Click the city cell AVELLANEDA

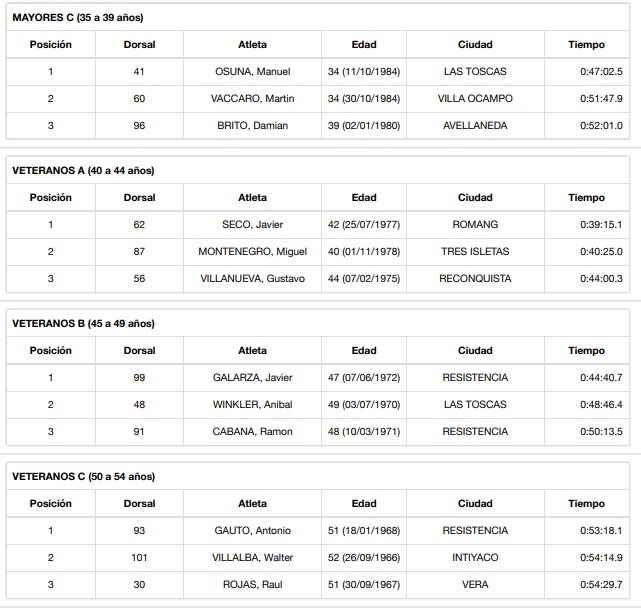click(475, 126)
